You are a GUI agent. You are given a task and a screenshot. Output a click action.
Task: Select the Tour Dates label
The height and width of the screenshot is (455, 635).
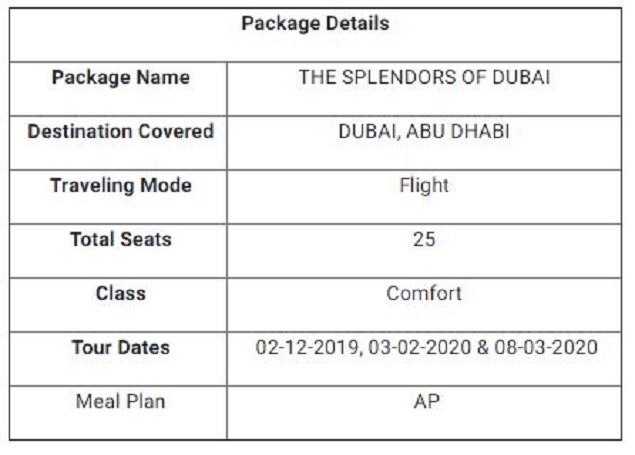(121, 348)
